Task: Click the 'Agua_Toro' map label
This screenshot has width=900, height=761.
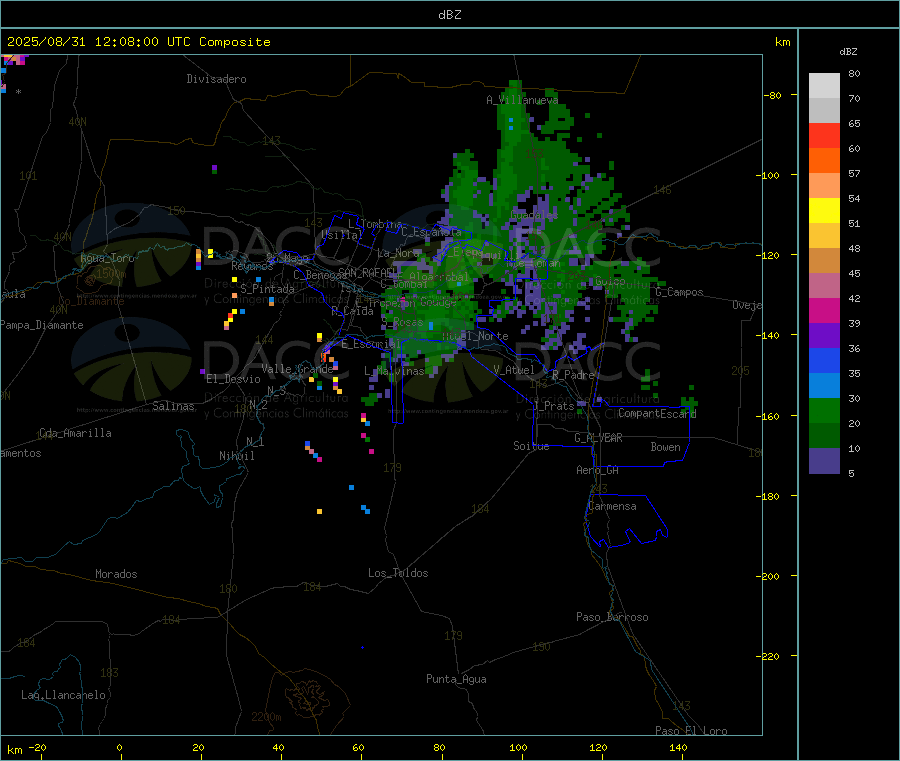Action: tap(107, 258)
